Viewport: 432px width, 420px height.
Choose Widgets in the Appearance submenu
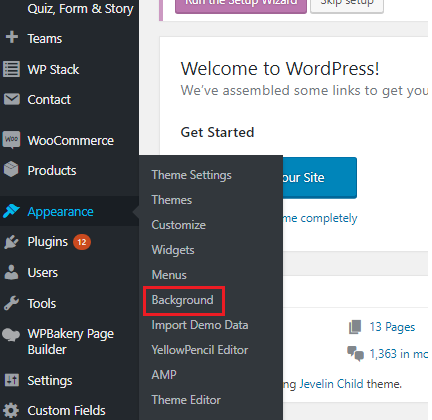coord(173,250)
